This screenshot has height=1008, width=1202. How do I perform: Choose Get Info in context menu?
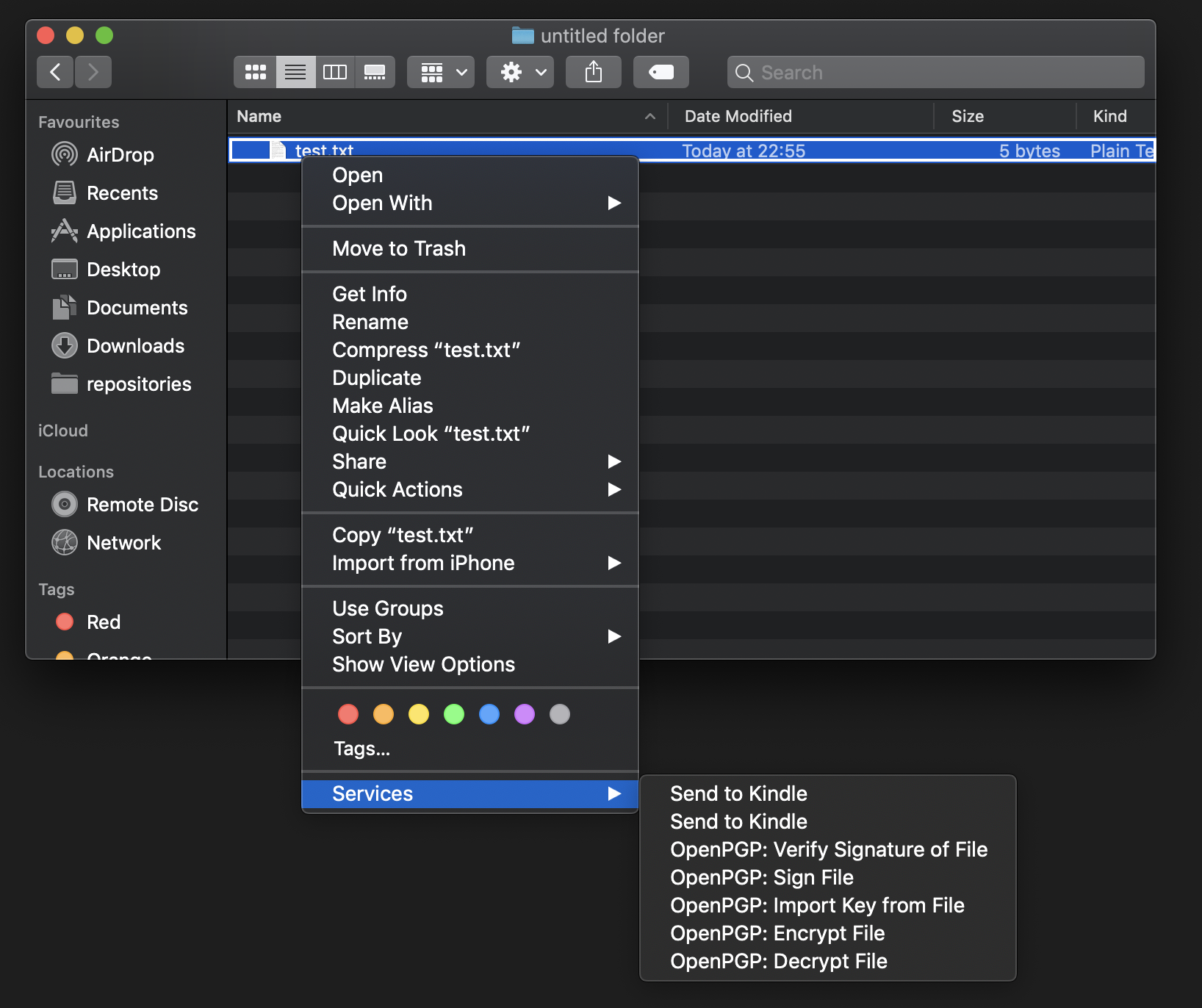[x=369, y=294]
